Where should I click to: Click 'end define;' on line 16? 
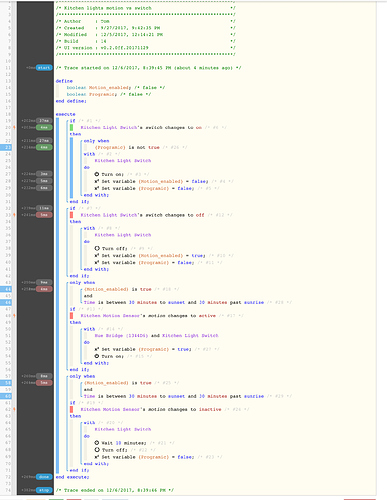[71, 101]
